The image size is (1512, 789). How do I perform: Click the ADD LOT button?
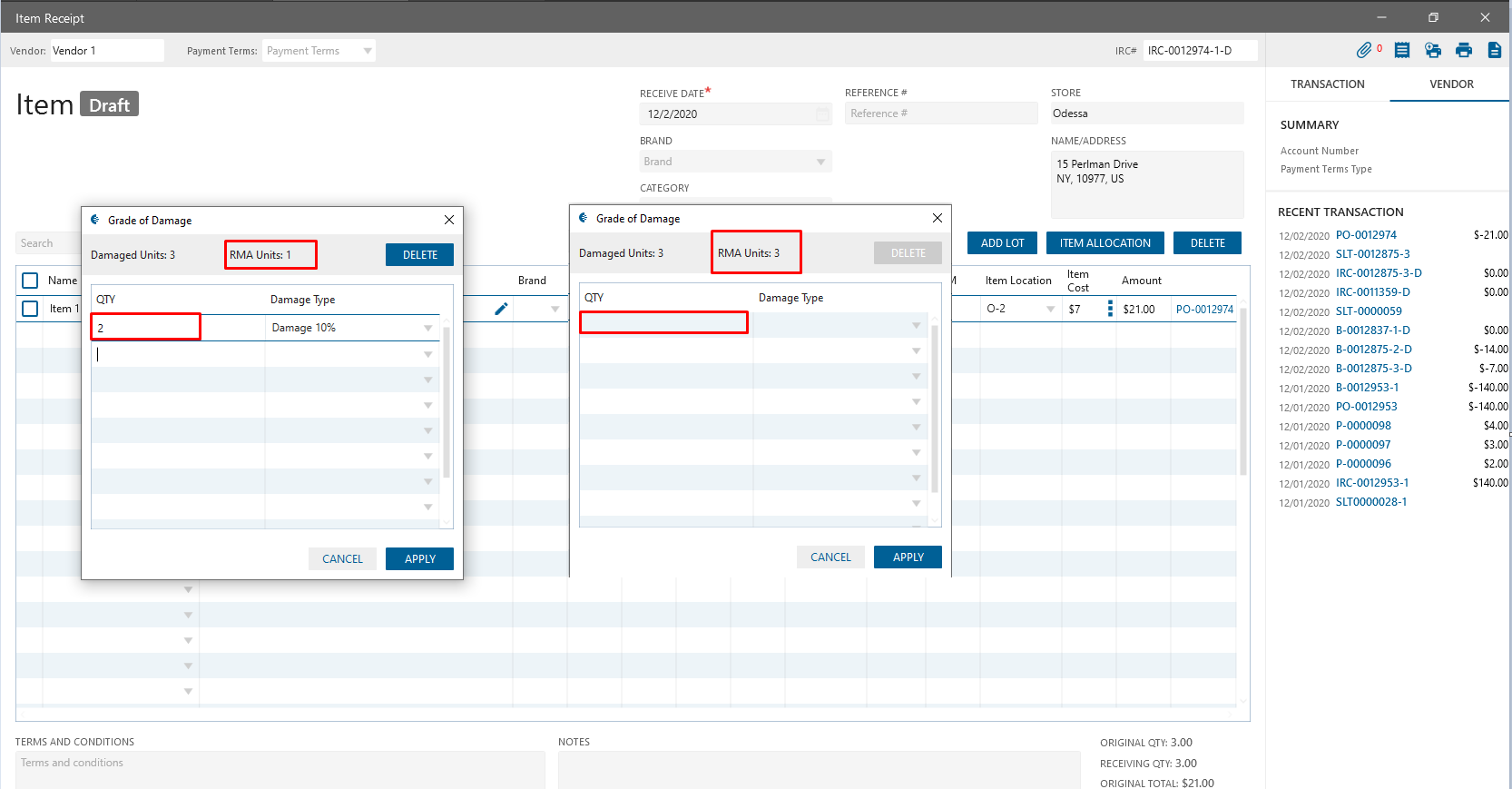pyautogui.click(x=1003, y=243)
